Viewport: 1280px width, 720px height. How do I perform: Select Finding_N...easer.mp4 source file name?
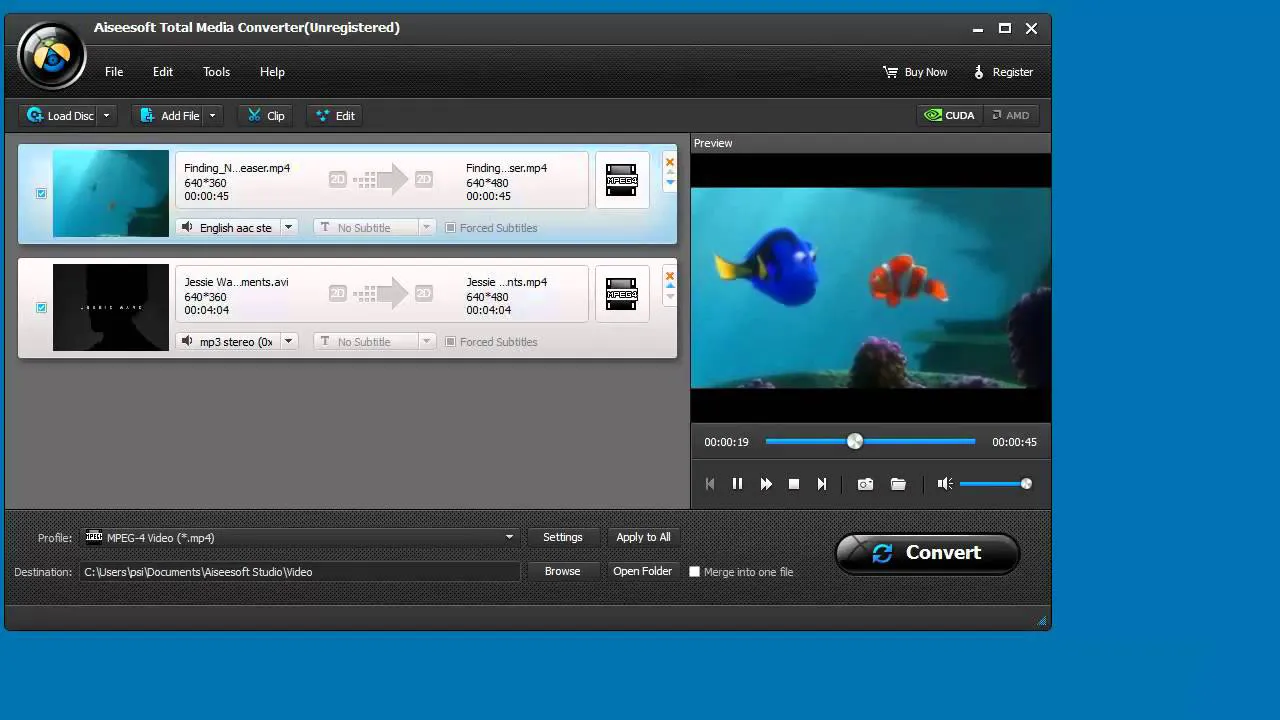[x=237, y=168]
